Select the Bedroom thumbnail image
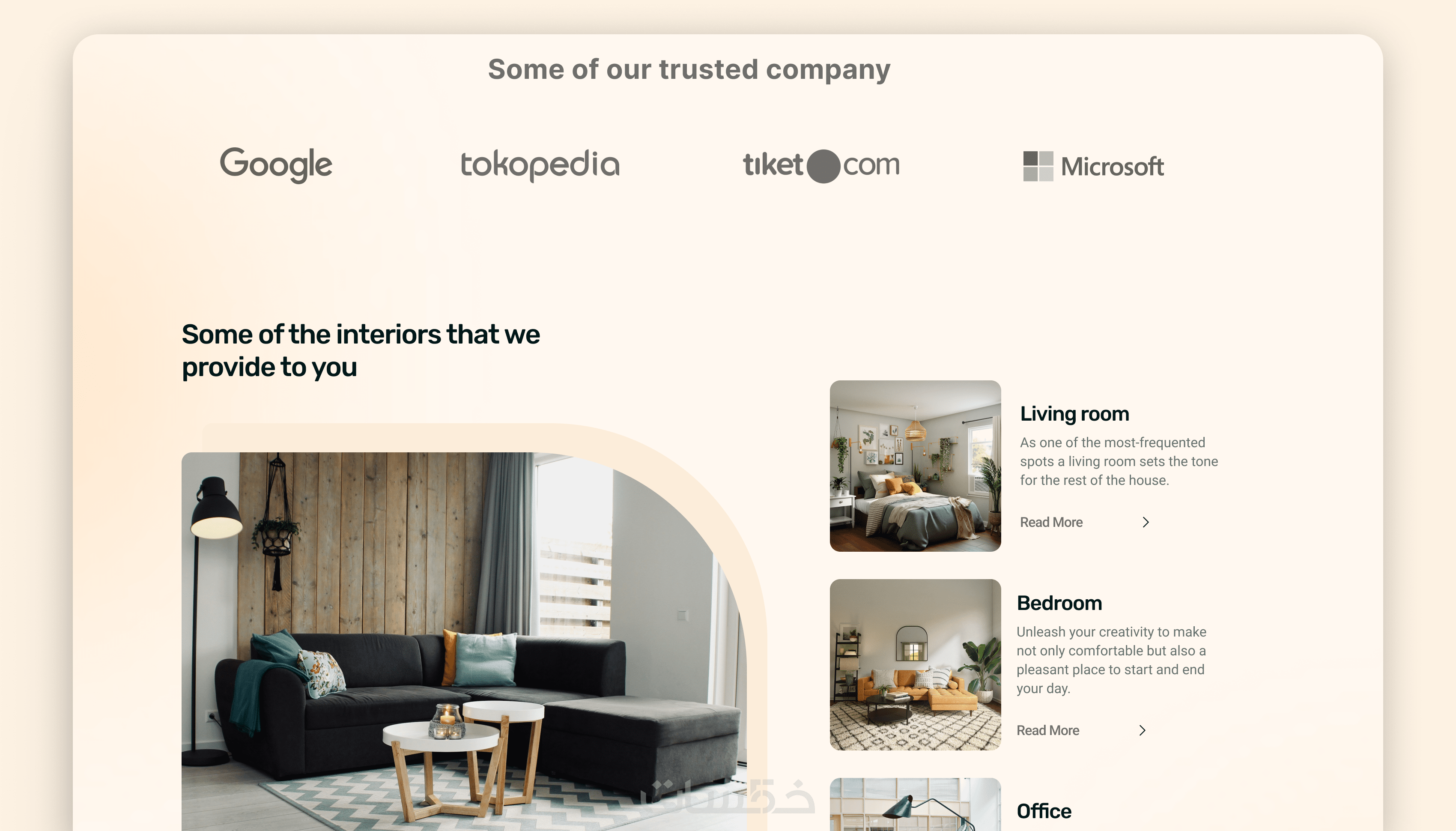The height and width of the screenshot is (831, 1456). (x=915, y=664)
